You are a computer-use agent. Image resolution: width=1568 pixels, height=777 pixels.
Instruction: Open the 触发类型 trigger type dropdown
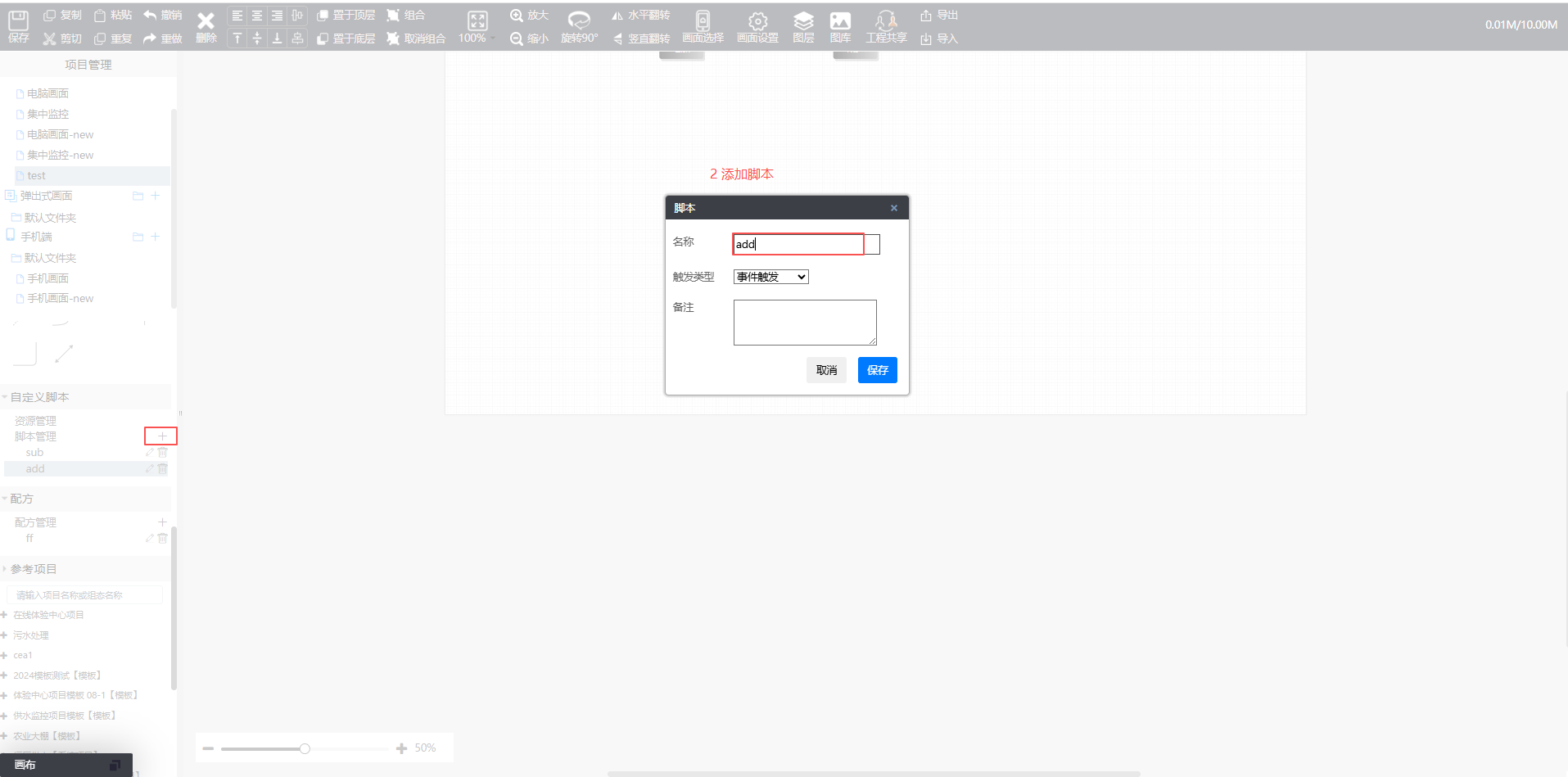coord(770,277)
